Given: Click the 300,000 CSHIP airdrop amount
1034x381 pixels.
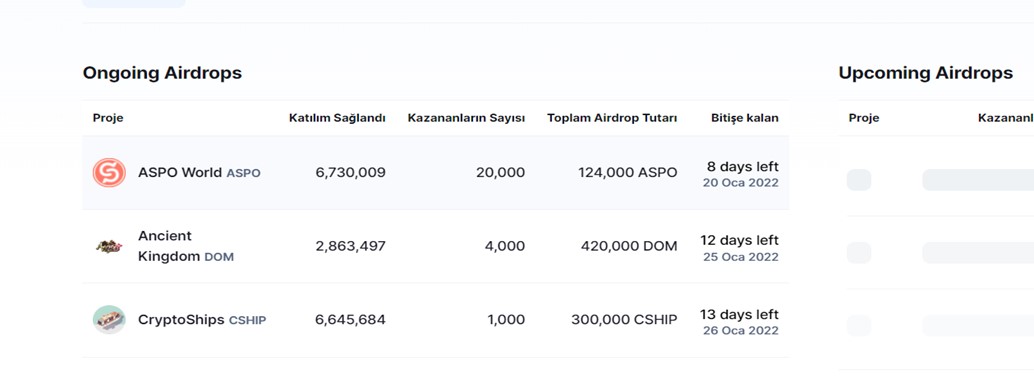Looking at the screenshot, I should tap(624, 320).
